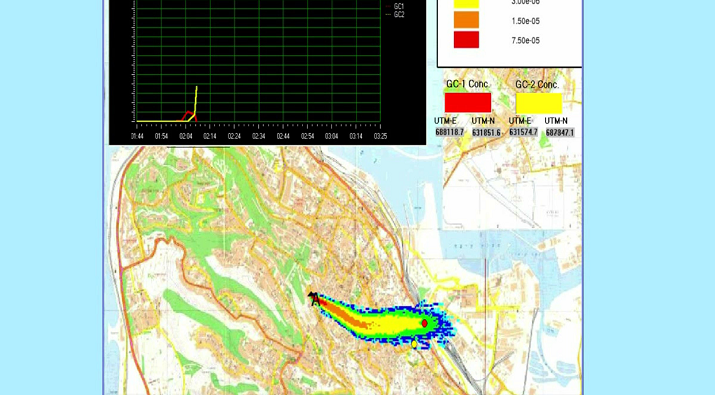The height and width of the screenshot is (395, 715).
Task: Pick the yellow 3.00e-06 legend swatch
Action: click(466, 4)
